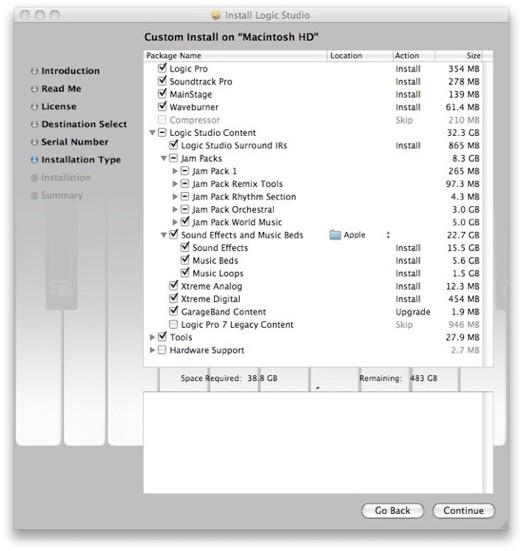This screenshot has width=523, height=551.
Task: Click the Installation Type step bullet icon
Action: coord(34,160)
